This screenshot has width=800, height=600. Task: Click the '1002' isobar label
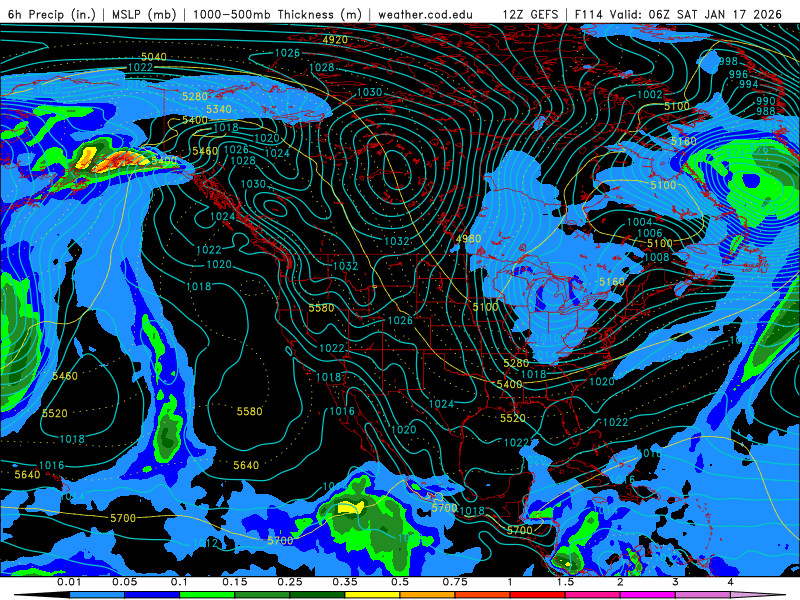click(x=649, y=94)
